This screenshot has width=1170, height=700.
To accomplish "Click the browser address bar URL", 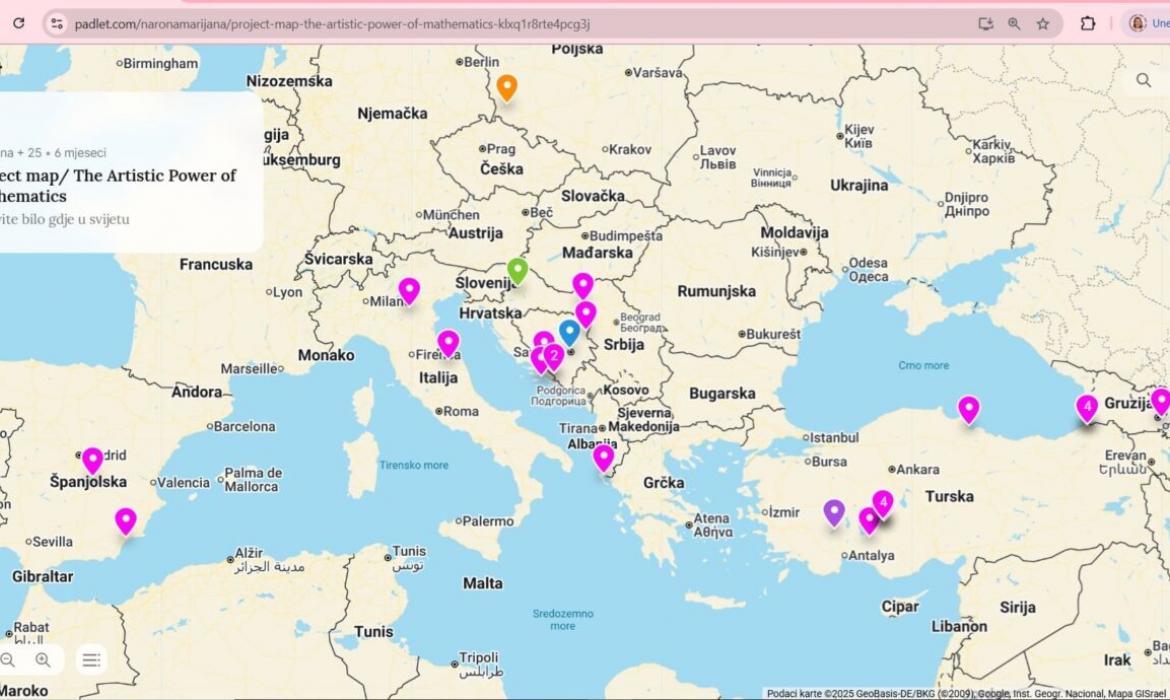I will (330, 23).
